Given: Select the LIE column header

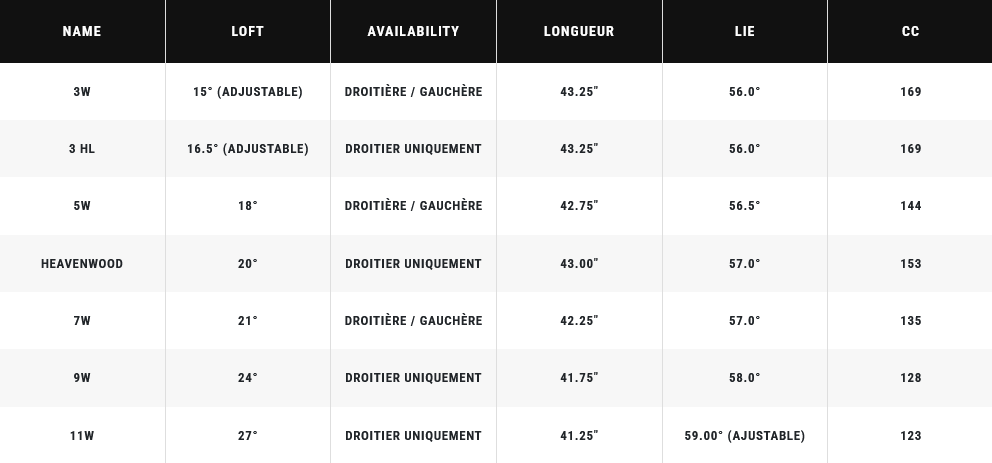Looking at the screenshot, I should [745, 31].
